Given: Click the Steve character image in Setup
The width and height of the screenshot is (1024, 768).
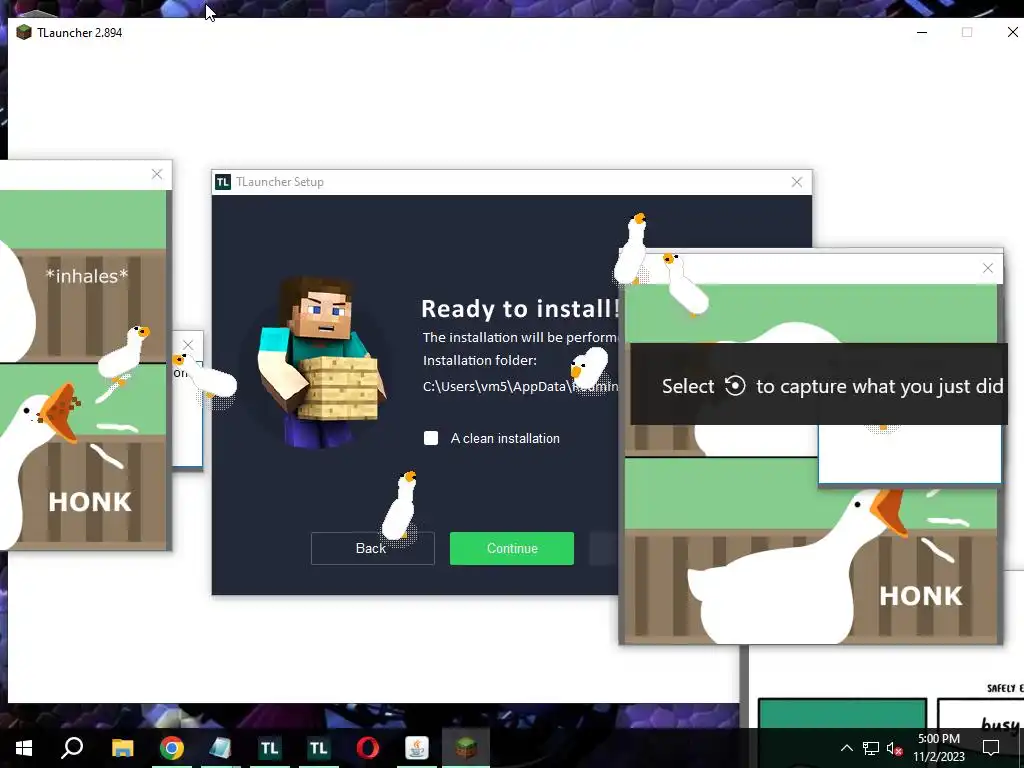Looking at the screenshot, I should point(320,362).
